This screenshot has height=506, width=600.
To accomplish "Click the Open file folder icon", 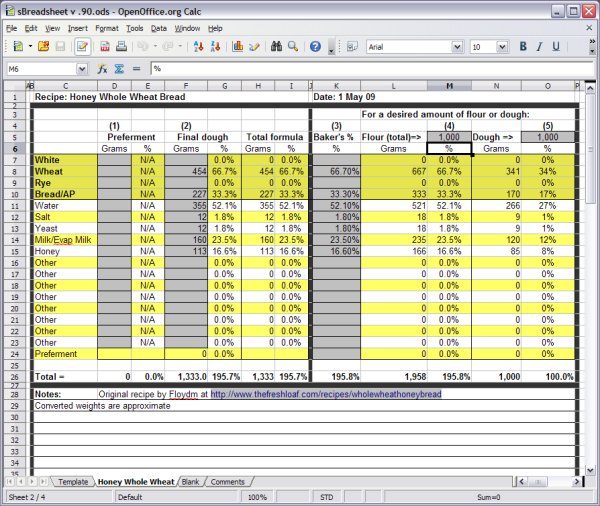I will tap(43, 47).
